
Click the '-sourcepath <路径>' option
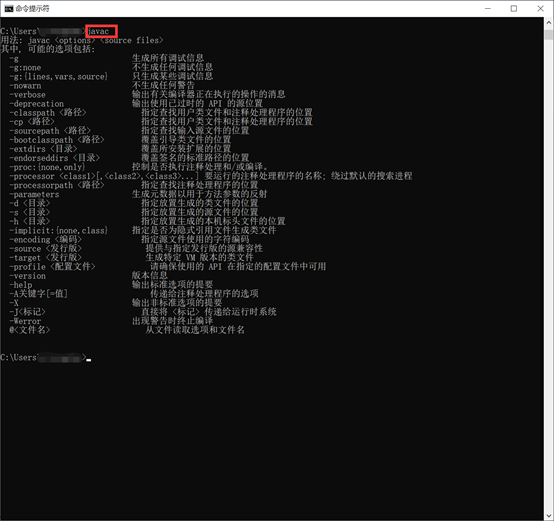pos(50,131)
